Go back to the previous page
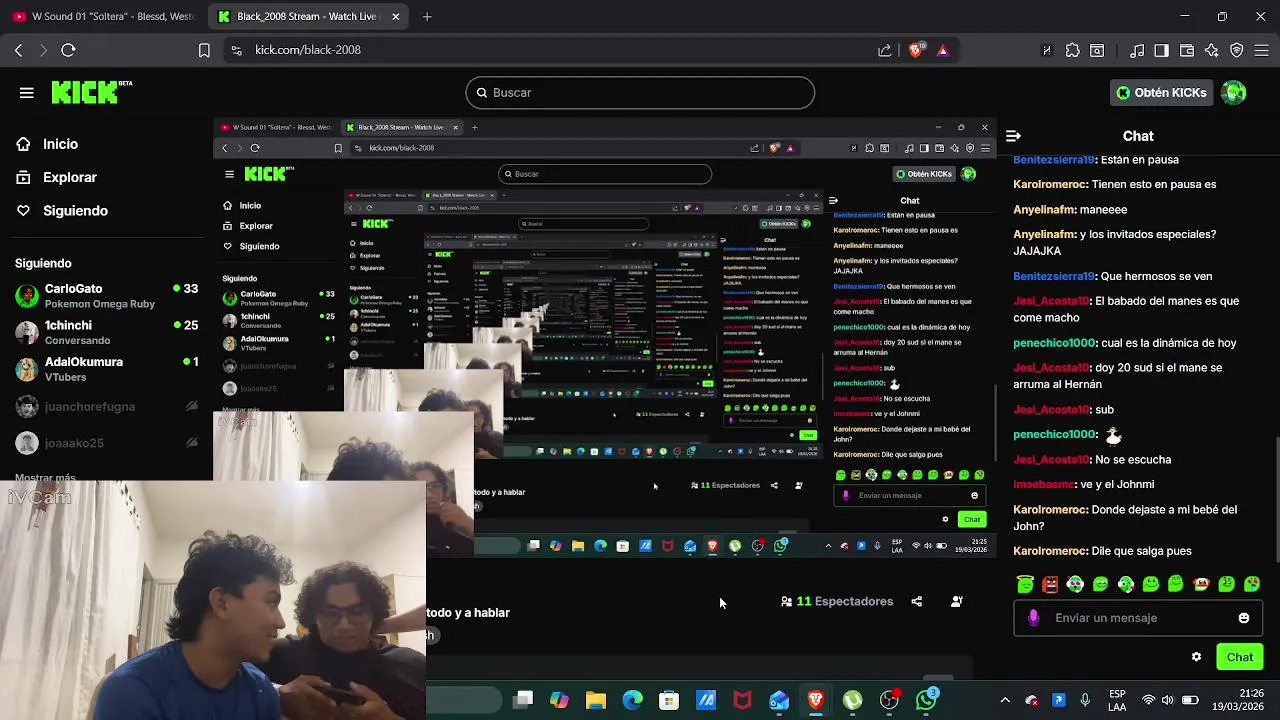 pyautogui.click(x=18, y=50)
